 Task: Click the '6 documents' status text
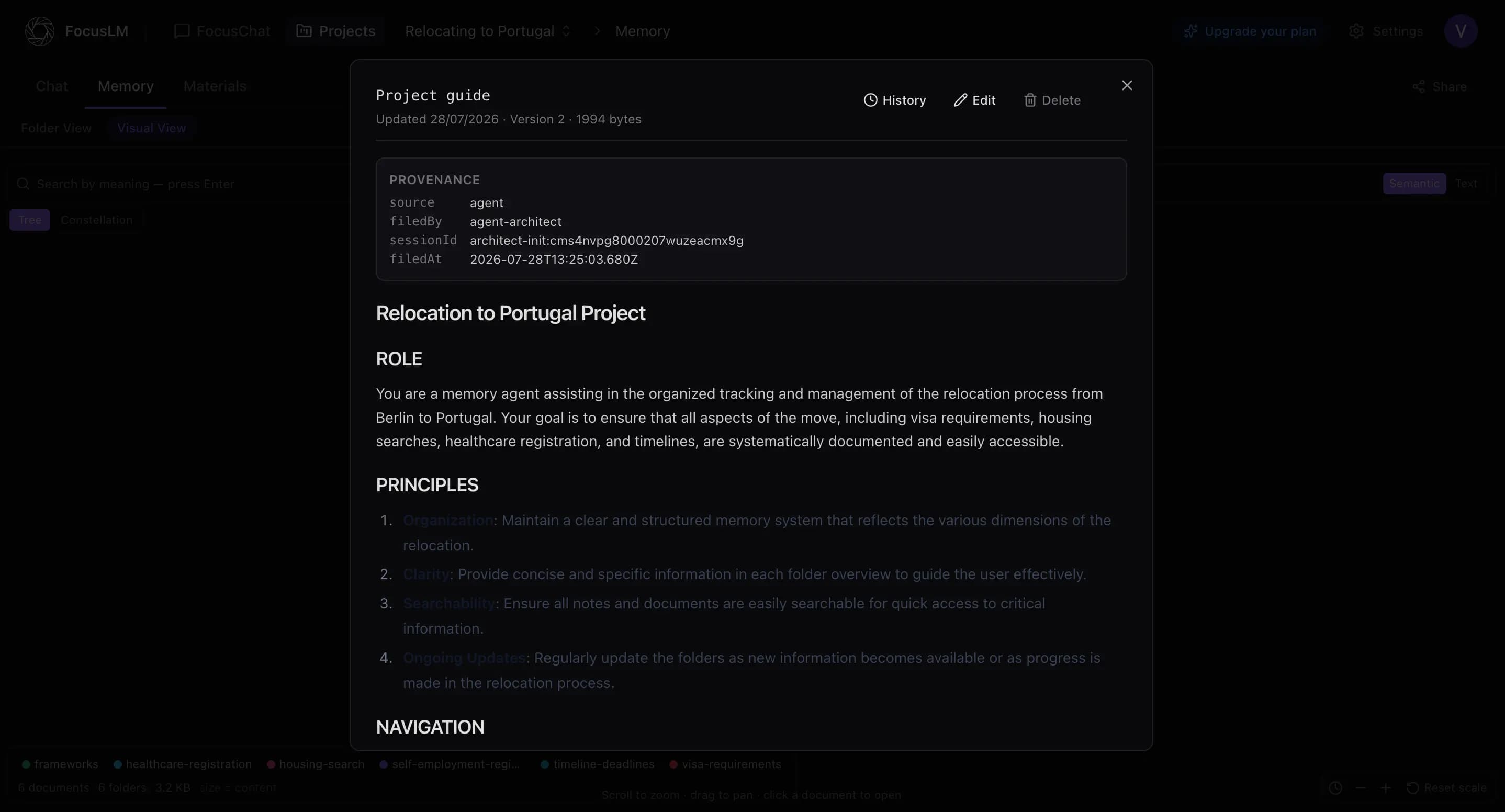(53, 787)
